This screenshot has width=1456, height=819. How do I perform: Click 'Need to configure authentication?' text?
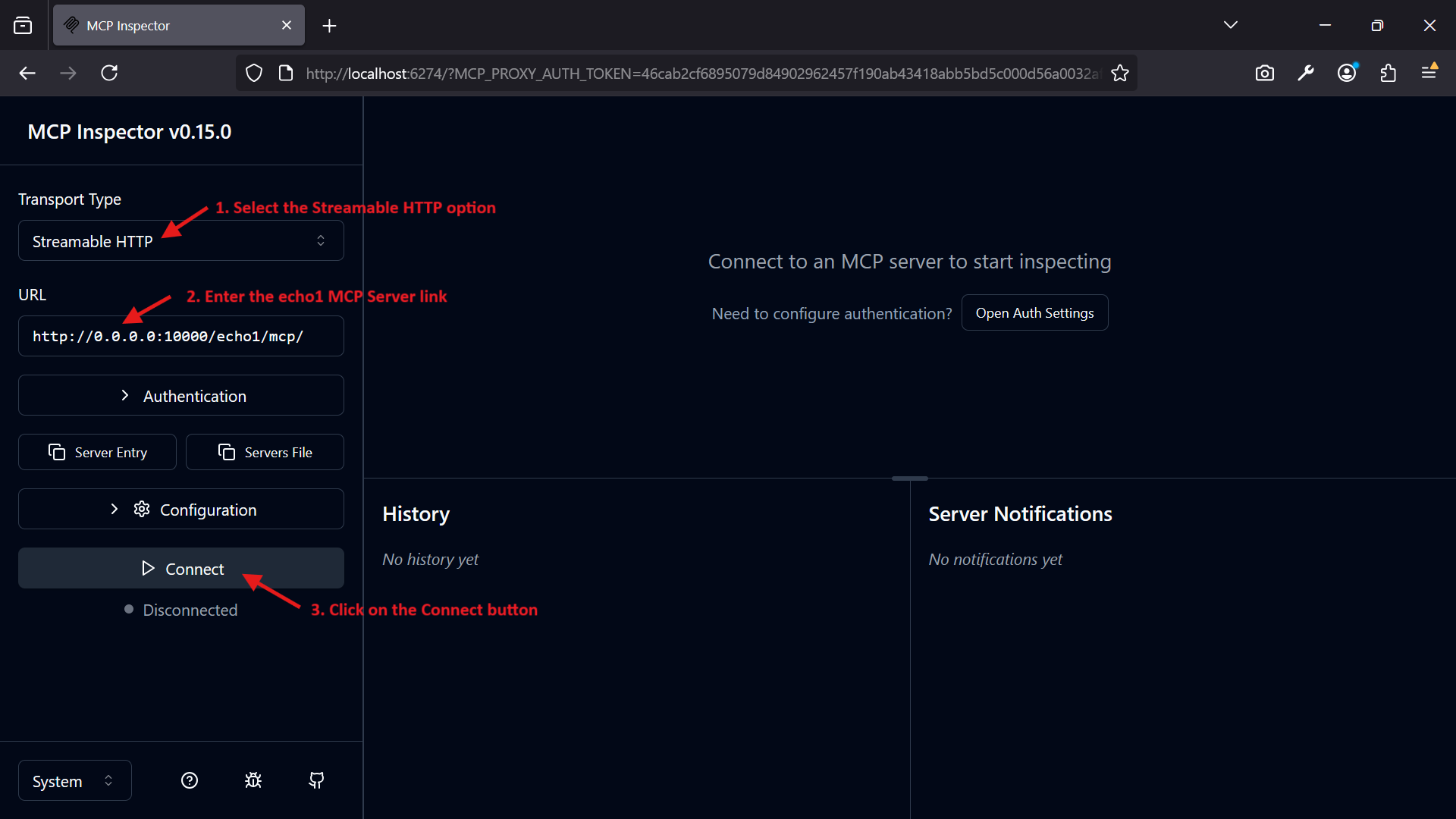coord(831,314)
